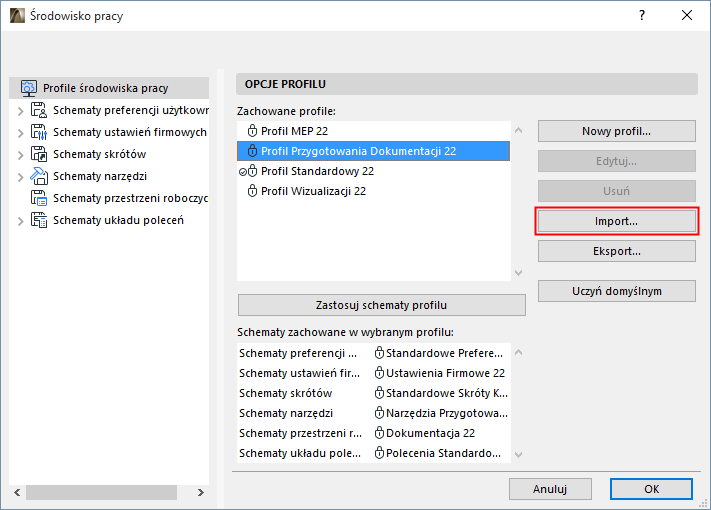This screenshot has width=711, height=510.
Task: Click right arrow of the sidebar horizontal scrollbar
Action: 201,492
